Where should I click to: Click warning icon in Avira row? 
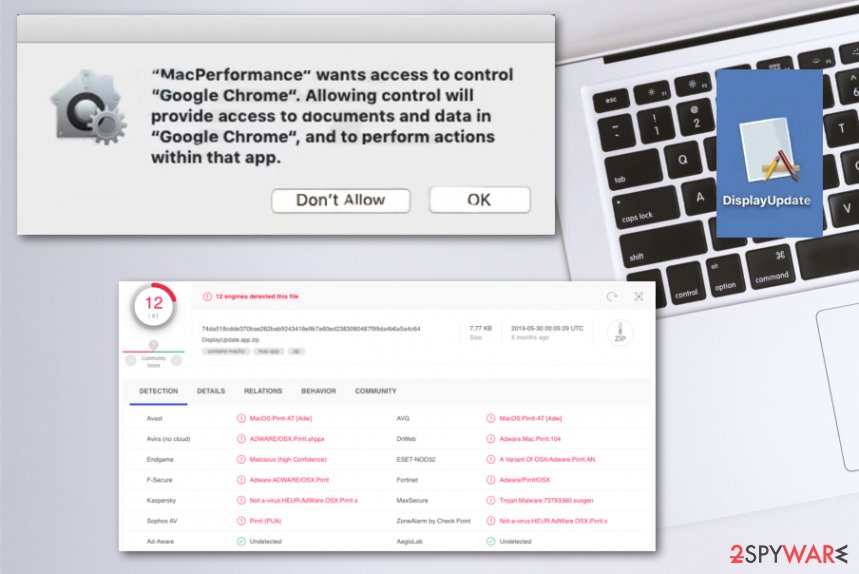click(x=241, y=439)
